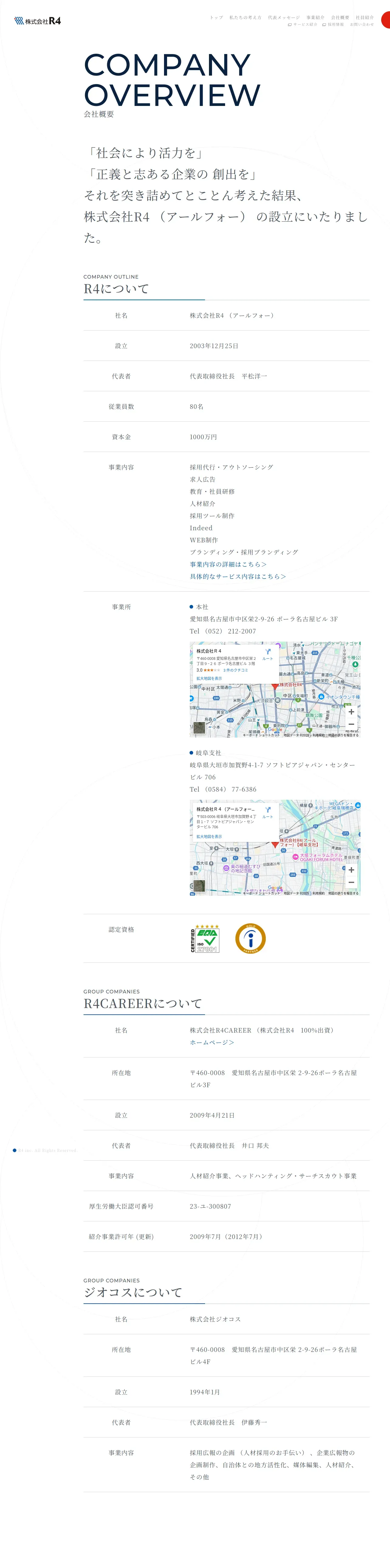The image size is (390, 1568).
Task: Click the イオンタウン千種 marker on Nagoya map
Action: 321,696
